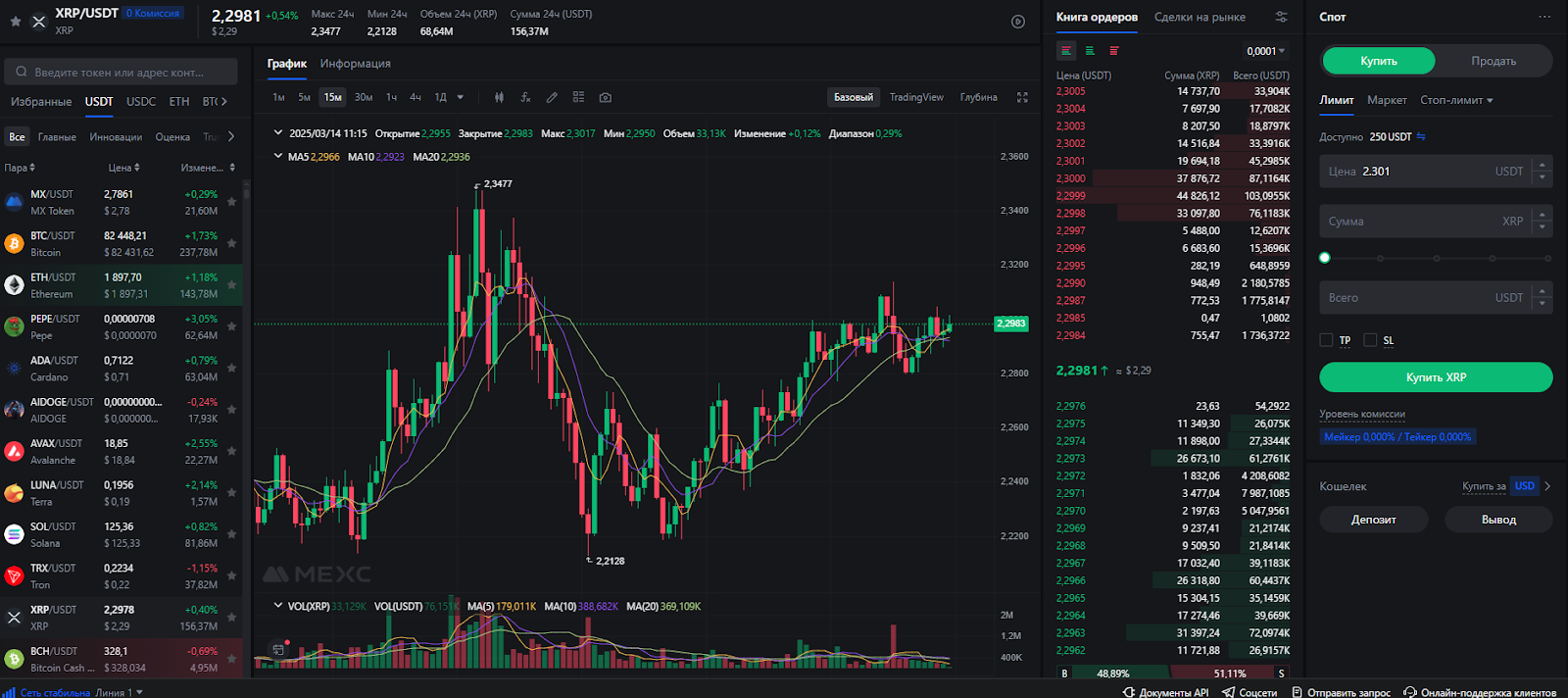Click the transfer arrows next to 250 USDT
This screenshot has height=698, width=1568.
(x=1421, y=136)
